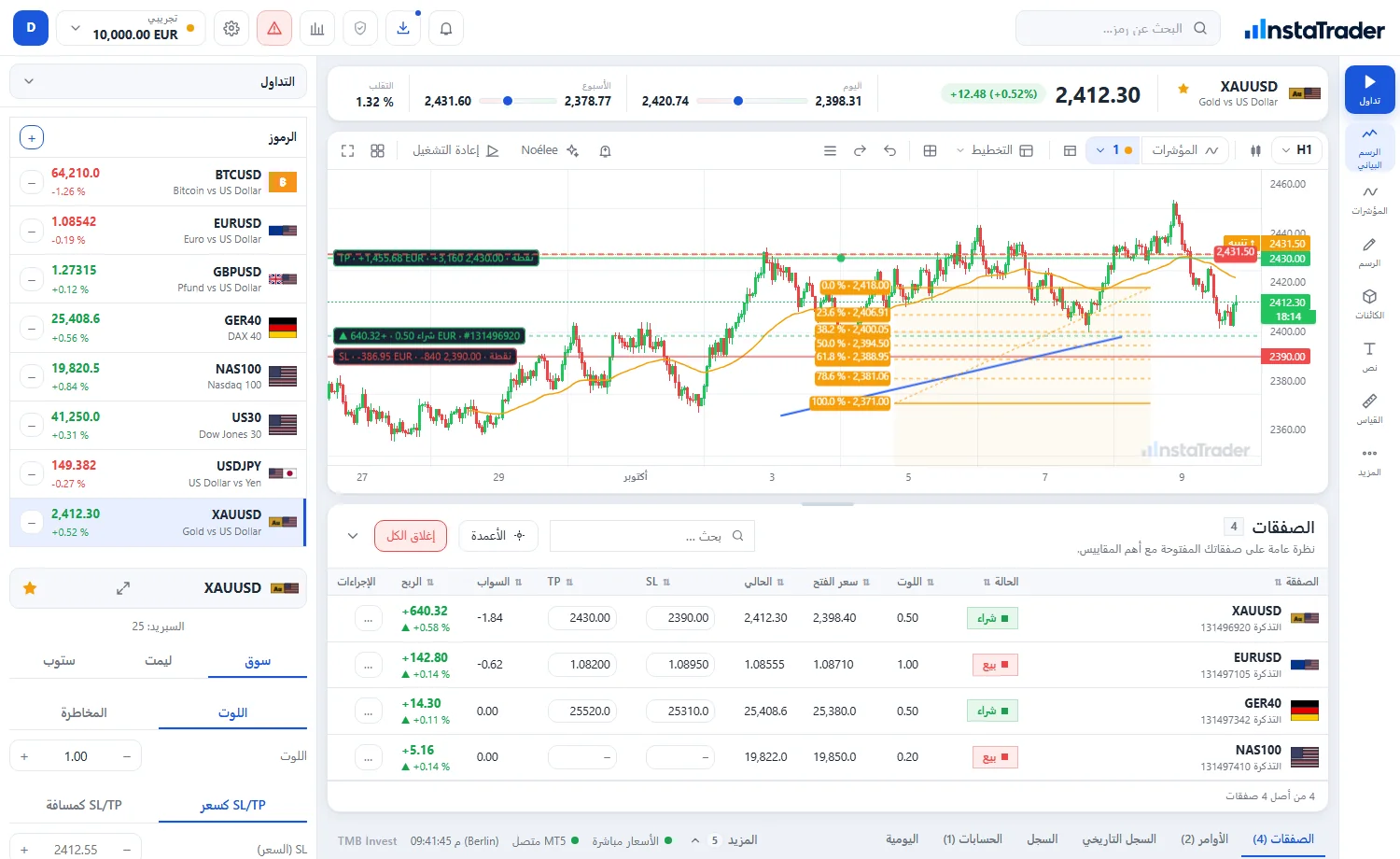
Task: Change the candlestick chart type icon
Action: (1256, 150)
